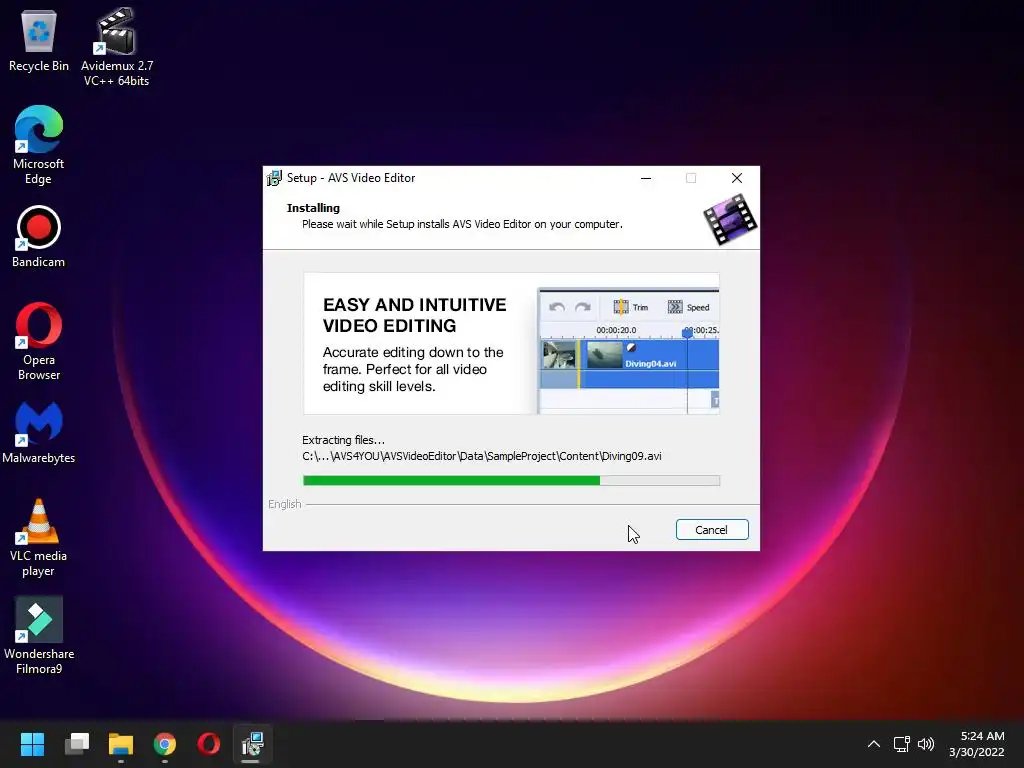Select the Malwarebytes desktop shortcut

coord(39,432)
